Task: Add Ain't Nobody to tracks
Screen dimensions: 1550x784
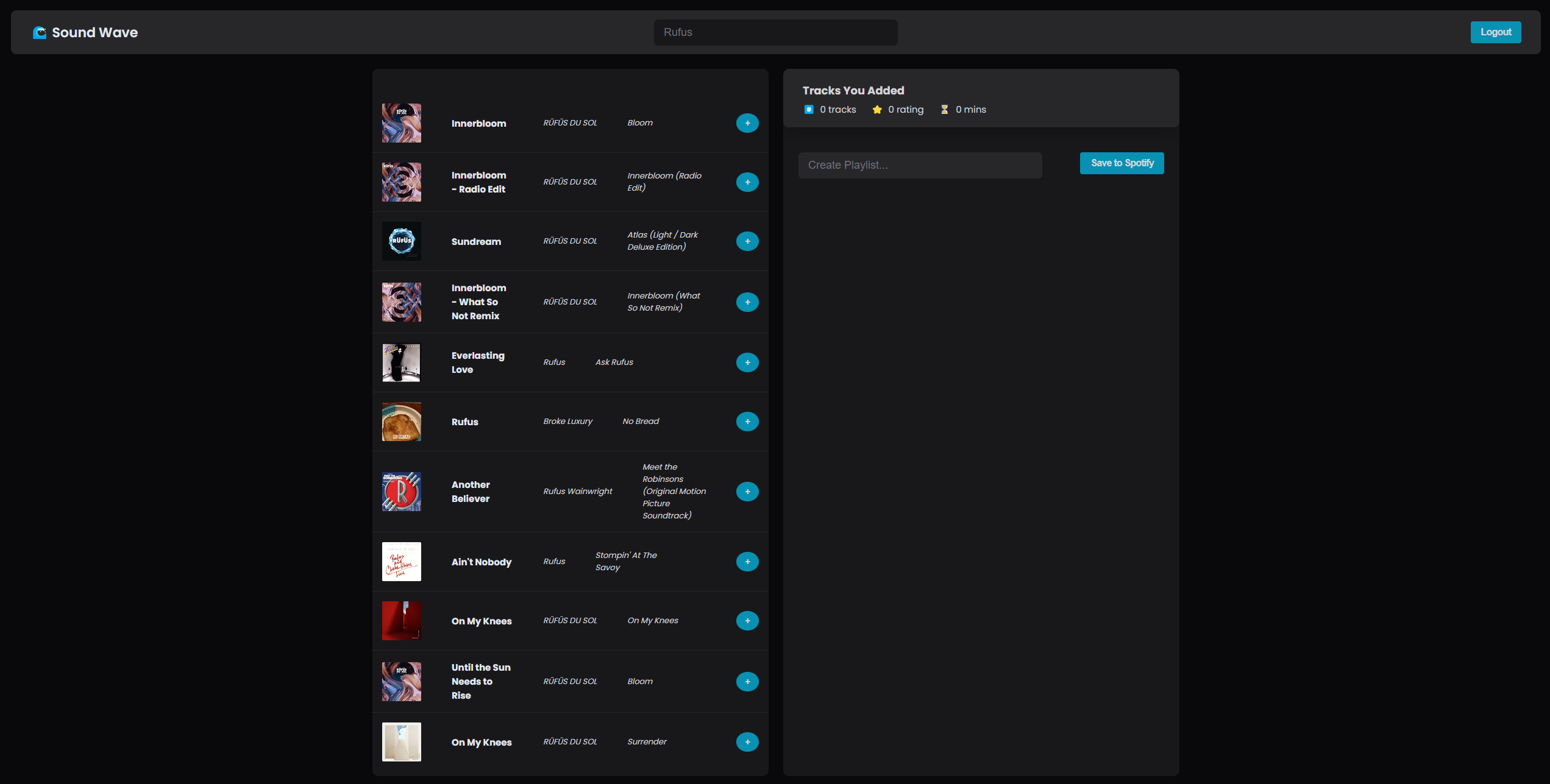Action: (747, 562)
